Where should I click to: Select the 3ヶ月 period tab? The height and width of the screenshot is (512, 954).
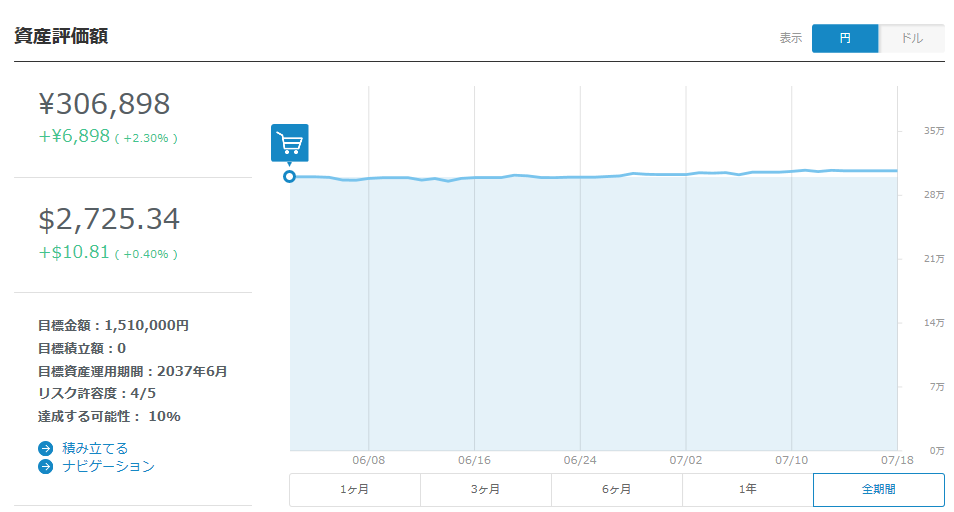tap(486, 490)
